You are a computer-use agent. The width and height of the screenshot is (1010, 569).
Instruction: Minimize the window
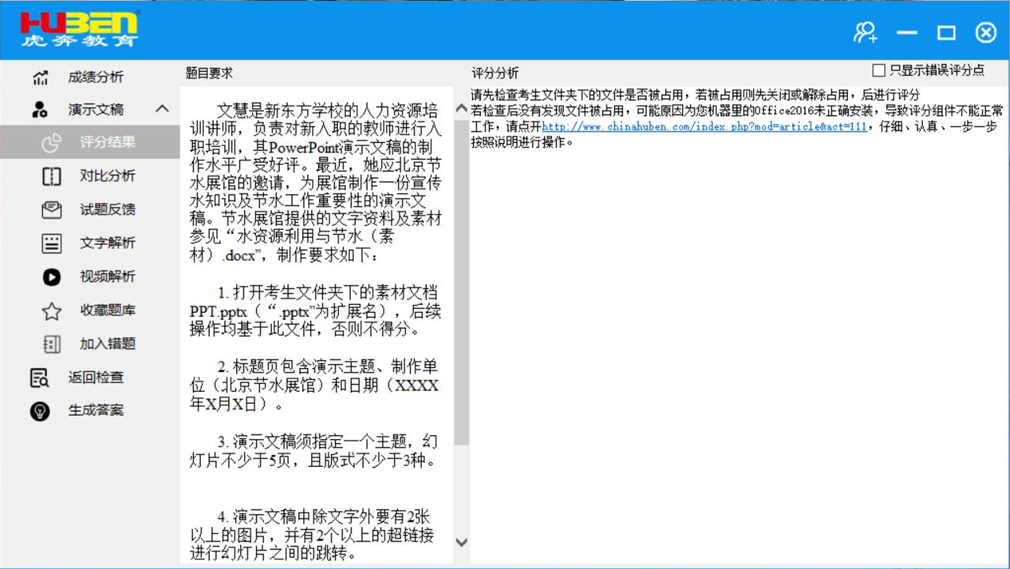[906, 32]
